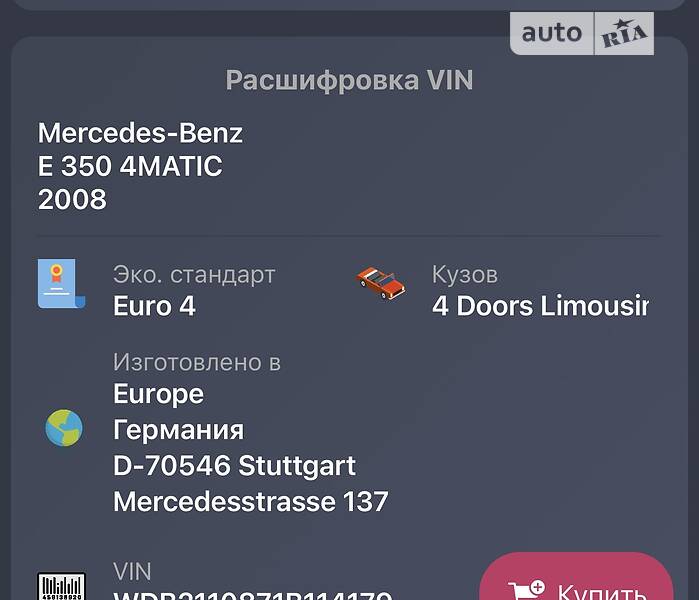Click the Euro 4 value
This screenshot has width=699, height=600.
point(154,306)
